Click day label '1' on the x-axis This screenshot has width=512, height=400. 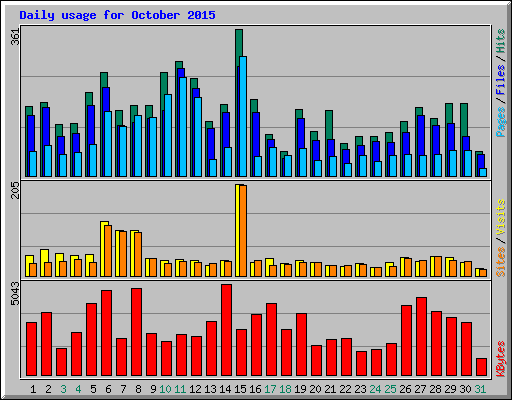[x=33, y=389]
